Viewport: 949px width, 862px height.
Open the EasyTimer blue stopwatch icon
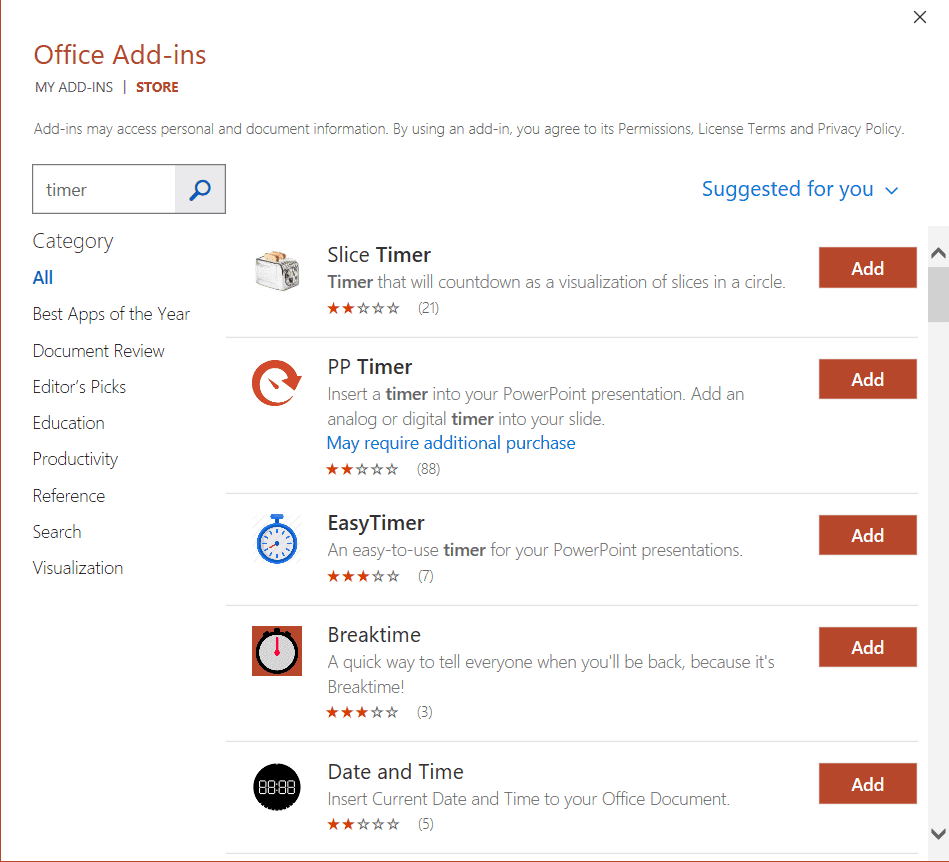(277, 539)
